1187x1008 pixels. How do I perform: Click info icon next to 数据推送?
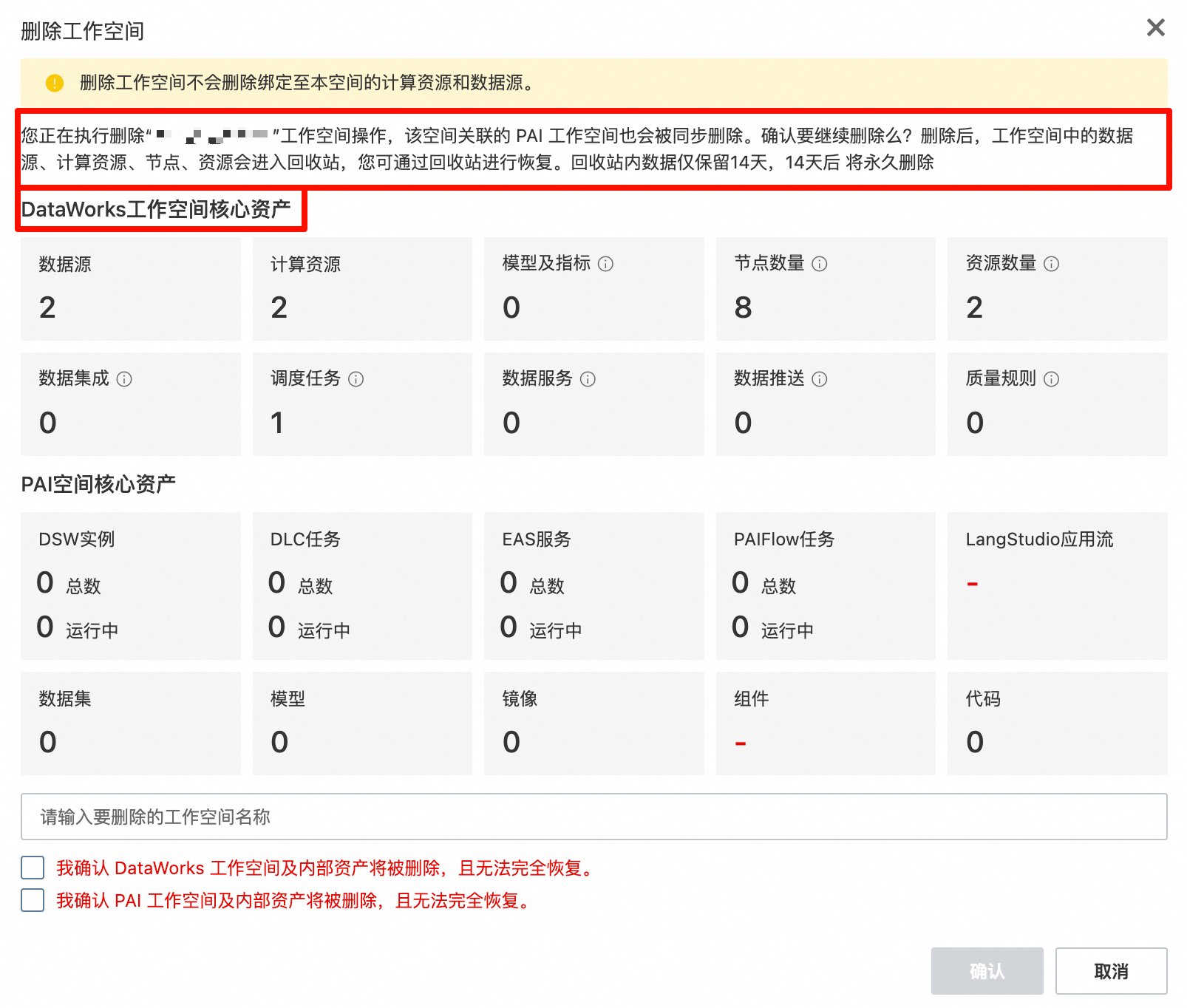click(x=819, y=379)
